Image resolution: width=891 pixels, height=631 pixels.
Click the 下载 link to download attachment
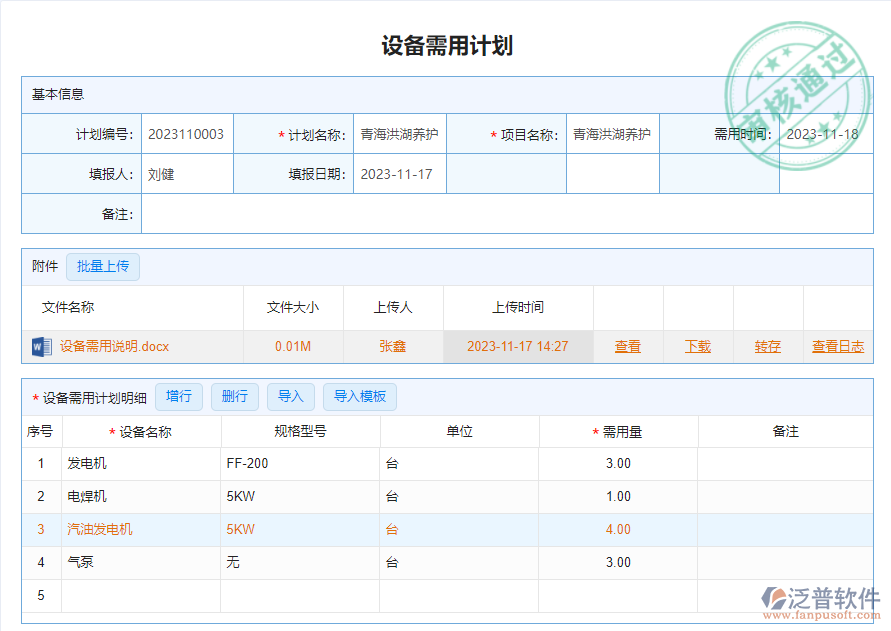[x=697, y=346]
